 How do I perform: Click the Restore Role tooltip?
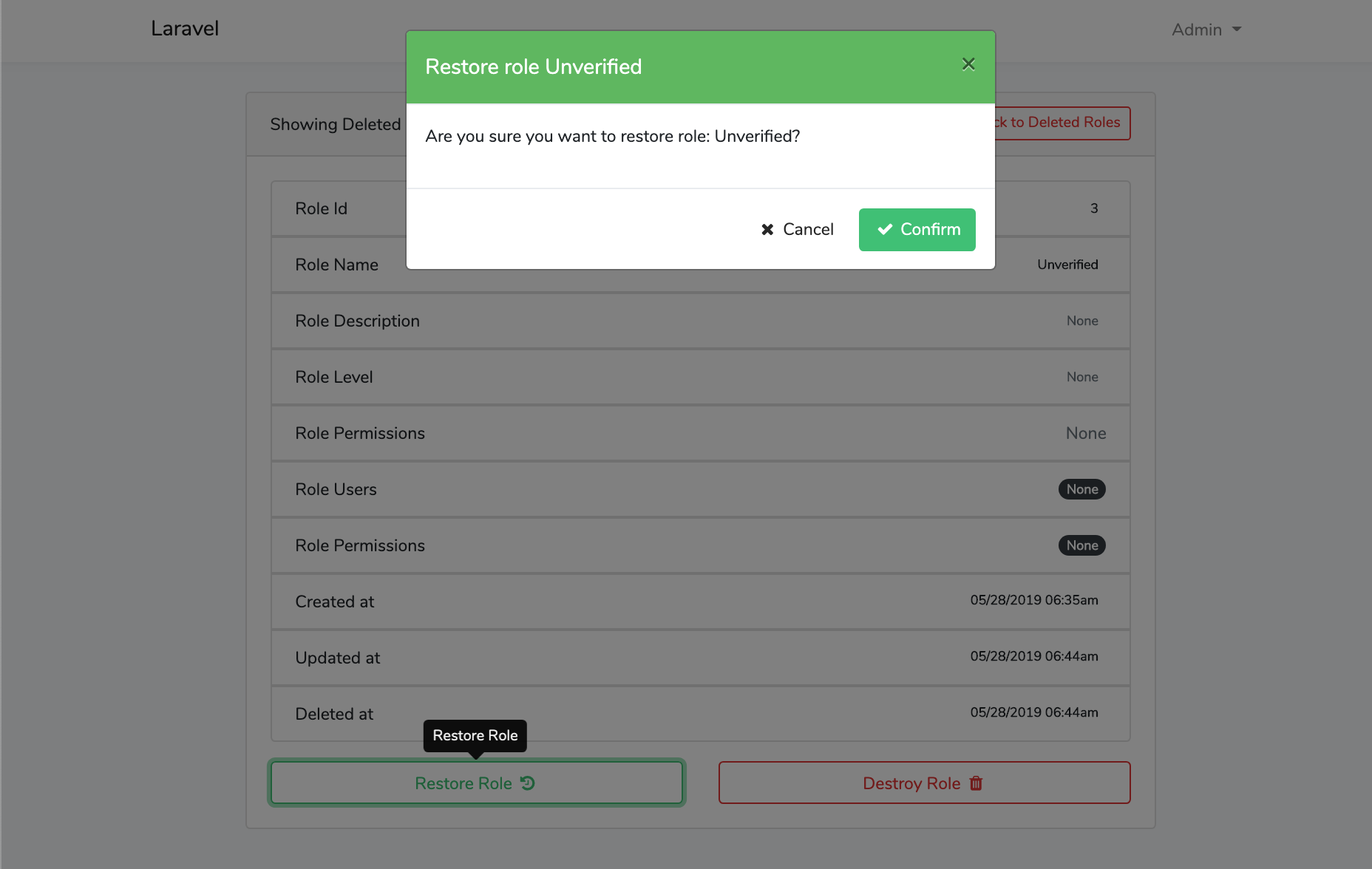click(475, 735)
